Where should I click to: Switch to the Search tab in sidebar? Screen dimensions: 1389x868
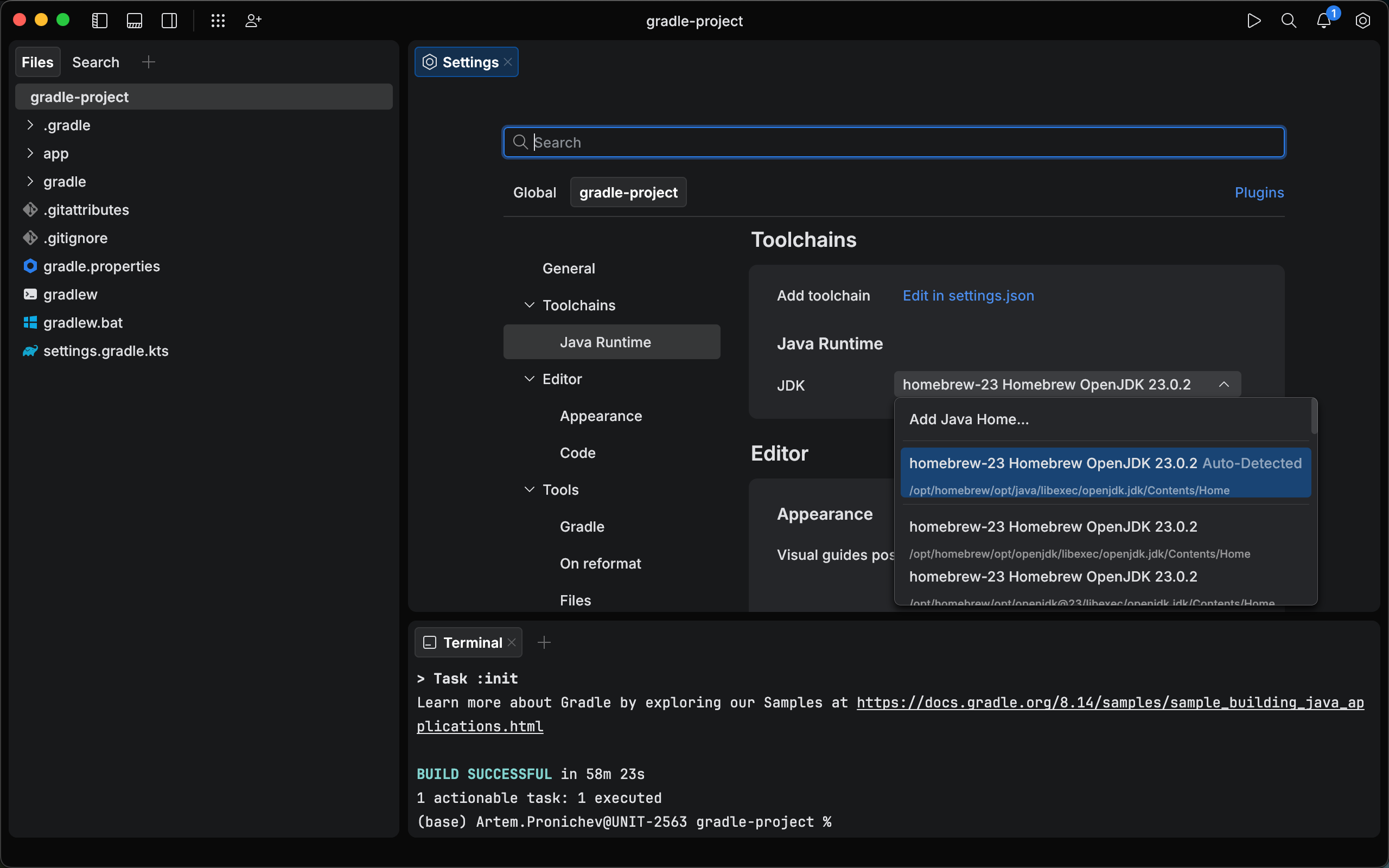95,62
